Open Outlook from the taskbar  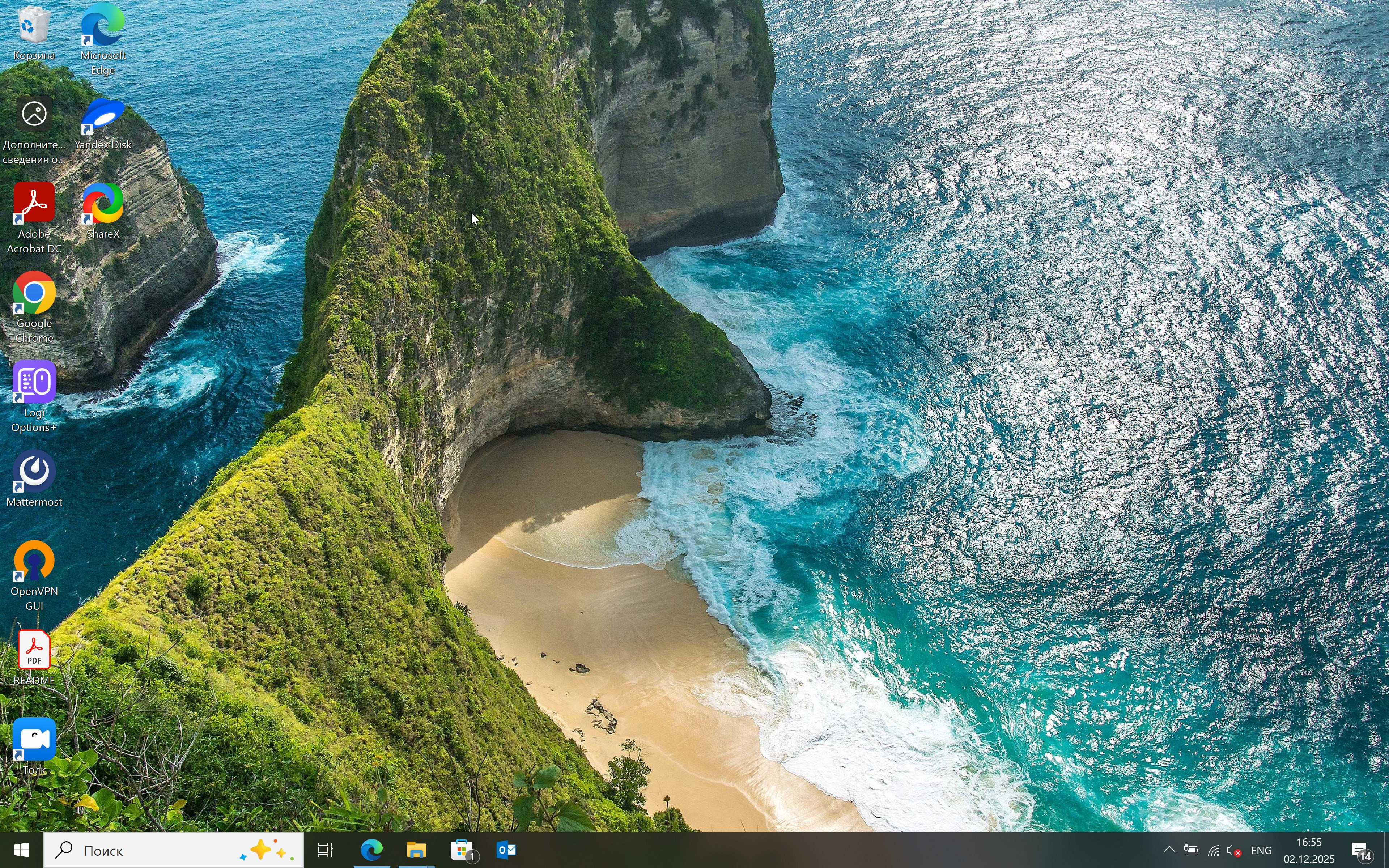tap(506, 850)
